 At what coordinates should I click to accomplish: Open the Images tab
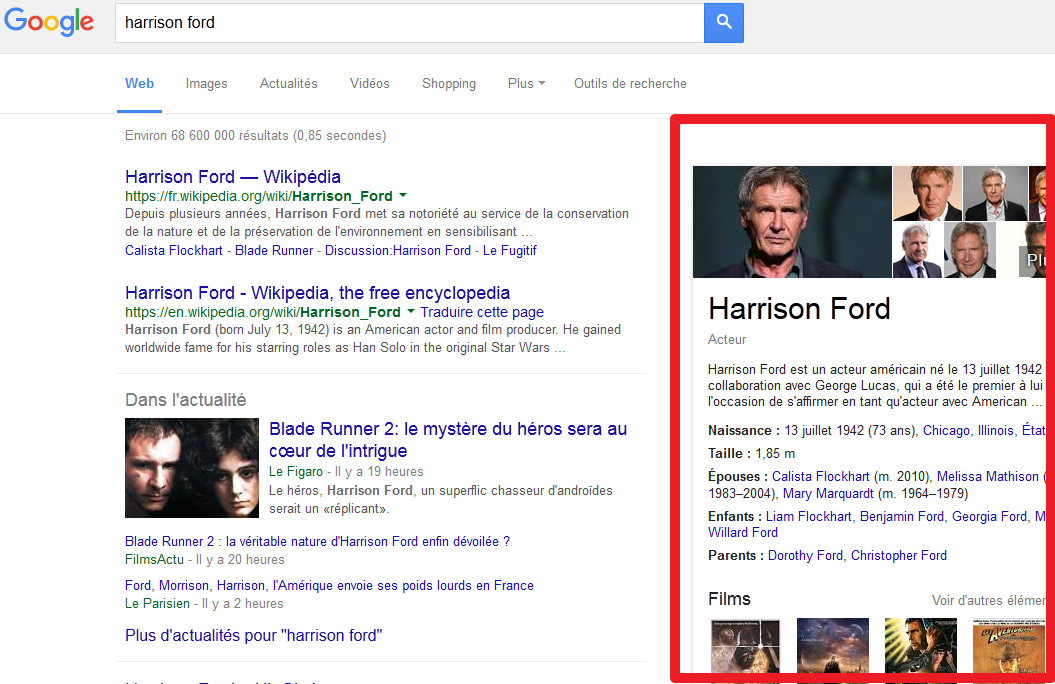point(207,83)
